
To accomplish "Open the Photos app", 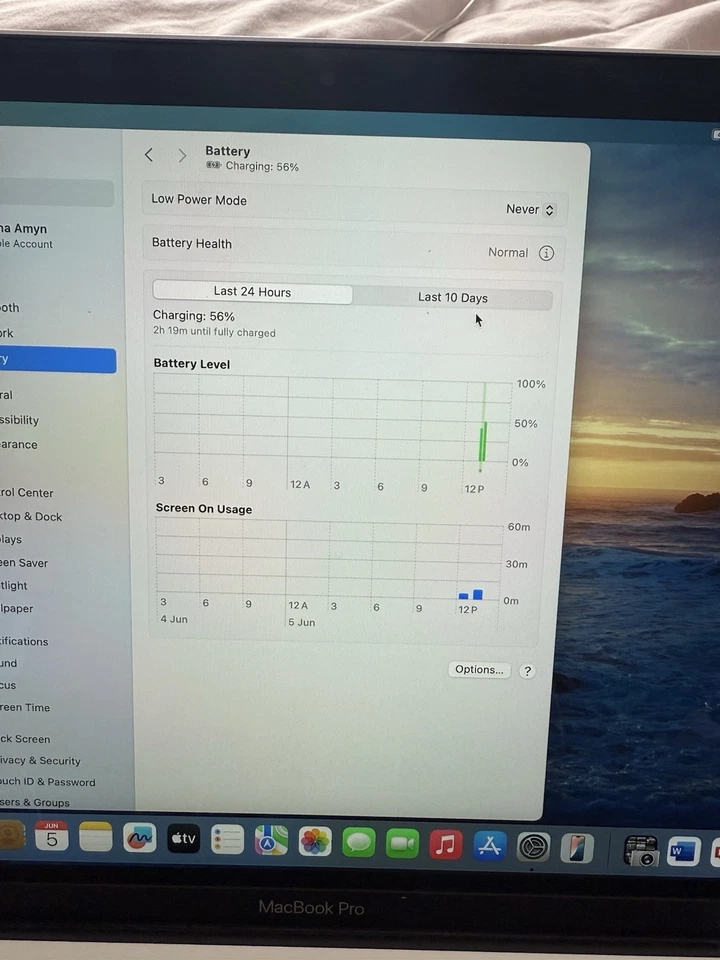I will point(315,841).
